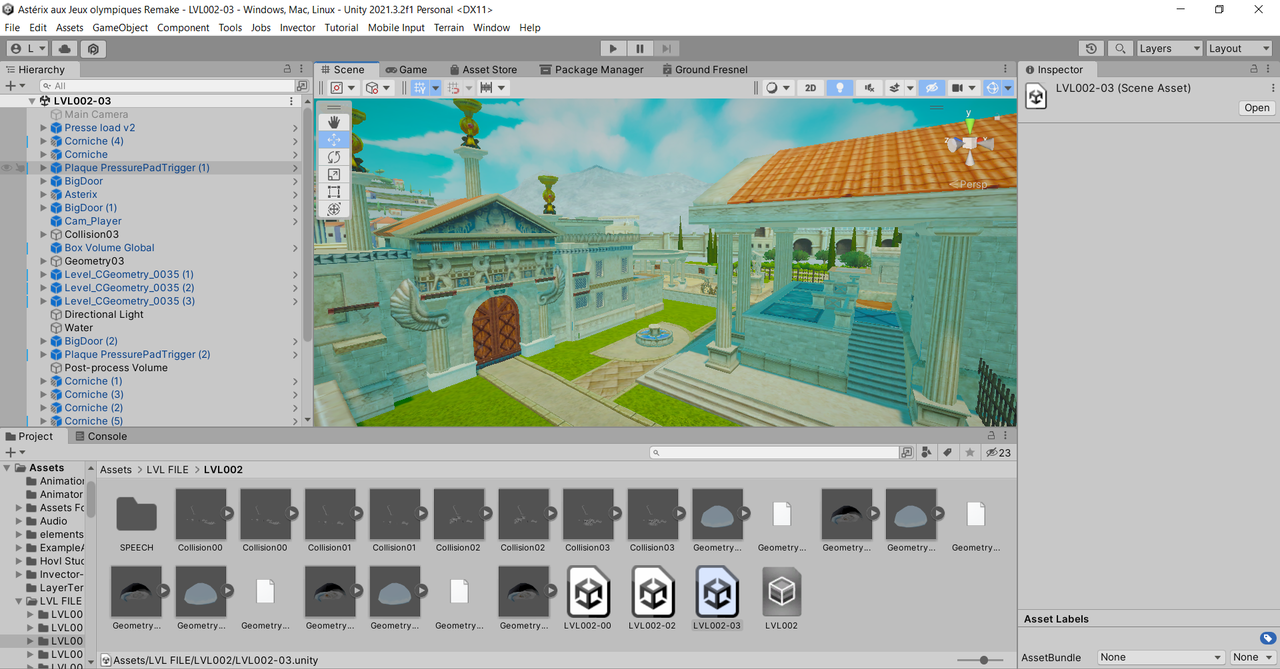Image resolution: width=1280 pixels, height=669 pixels.
Task: Open AssetBundle None dropdown
Action: coord(1161,657)
